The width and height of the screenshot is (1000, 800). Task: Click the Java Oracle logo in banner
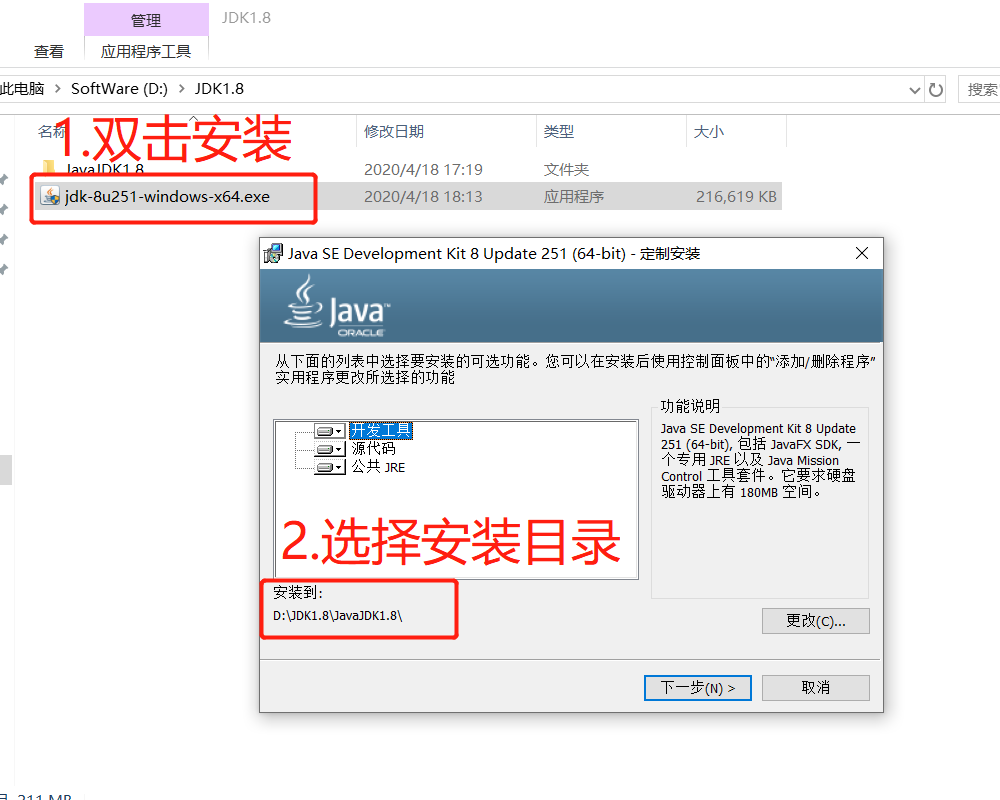337,306
